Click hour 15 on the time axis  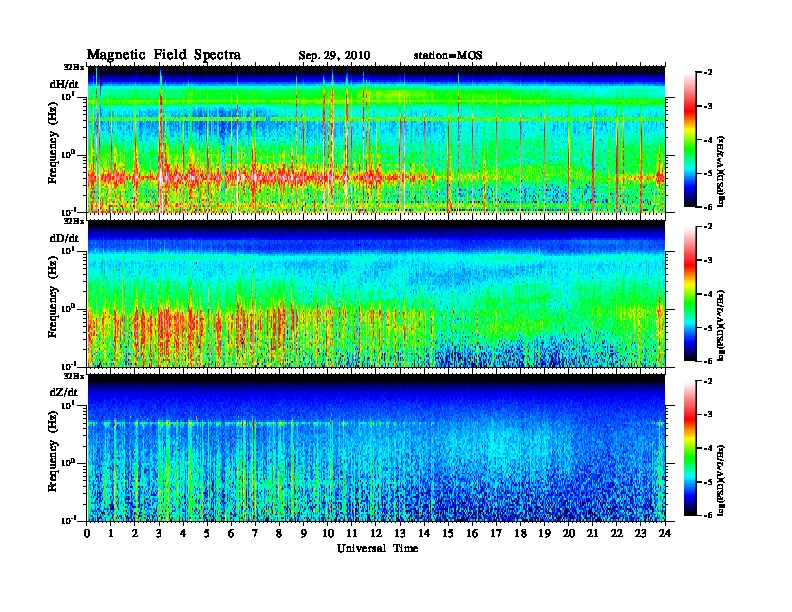pyautogui.click(x=448, y=534)
